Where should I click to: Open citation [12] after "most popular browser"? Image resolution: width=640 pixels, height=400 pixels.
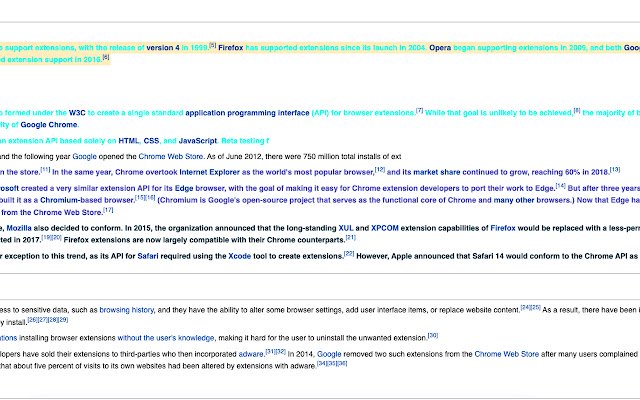(380, 170)
